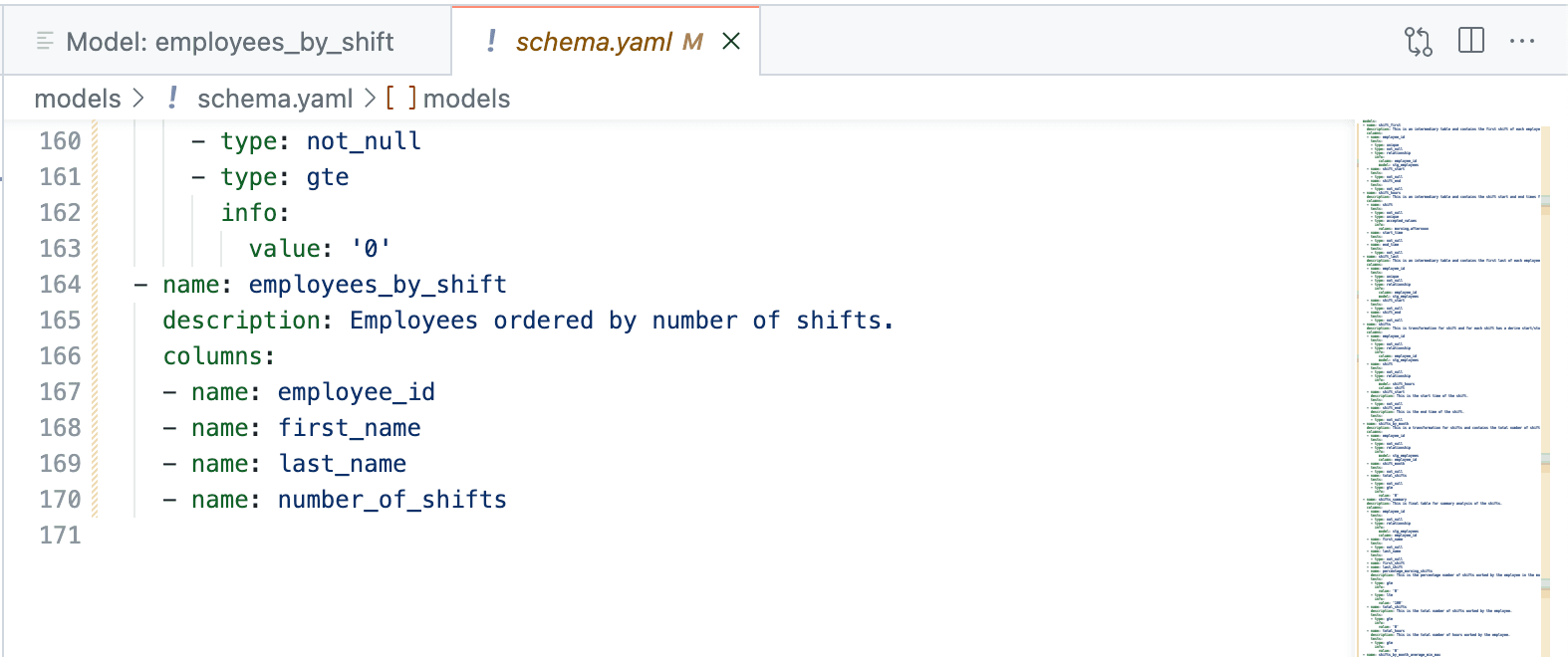Click line number 171 in gutter
Viewport: 1568px width, 657px height.
60,536
